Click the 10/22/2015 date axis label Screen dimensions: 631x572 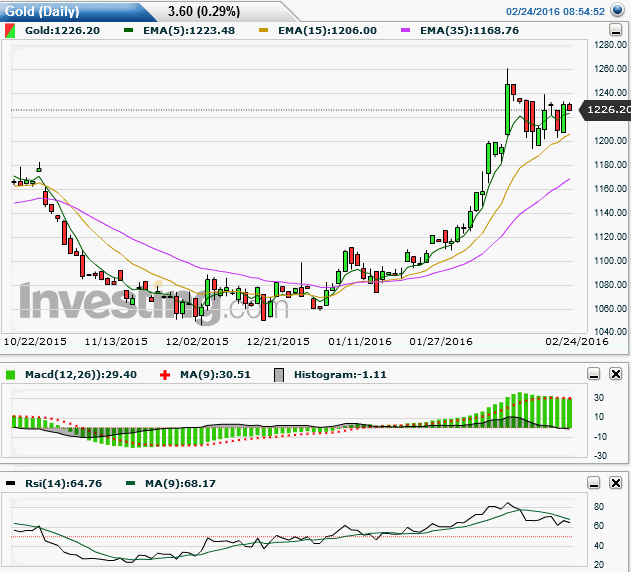tap(35, 342)
